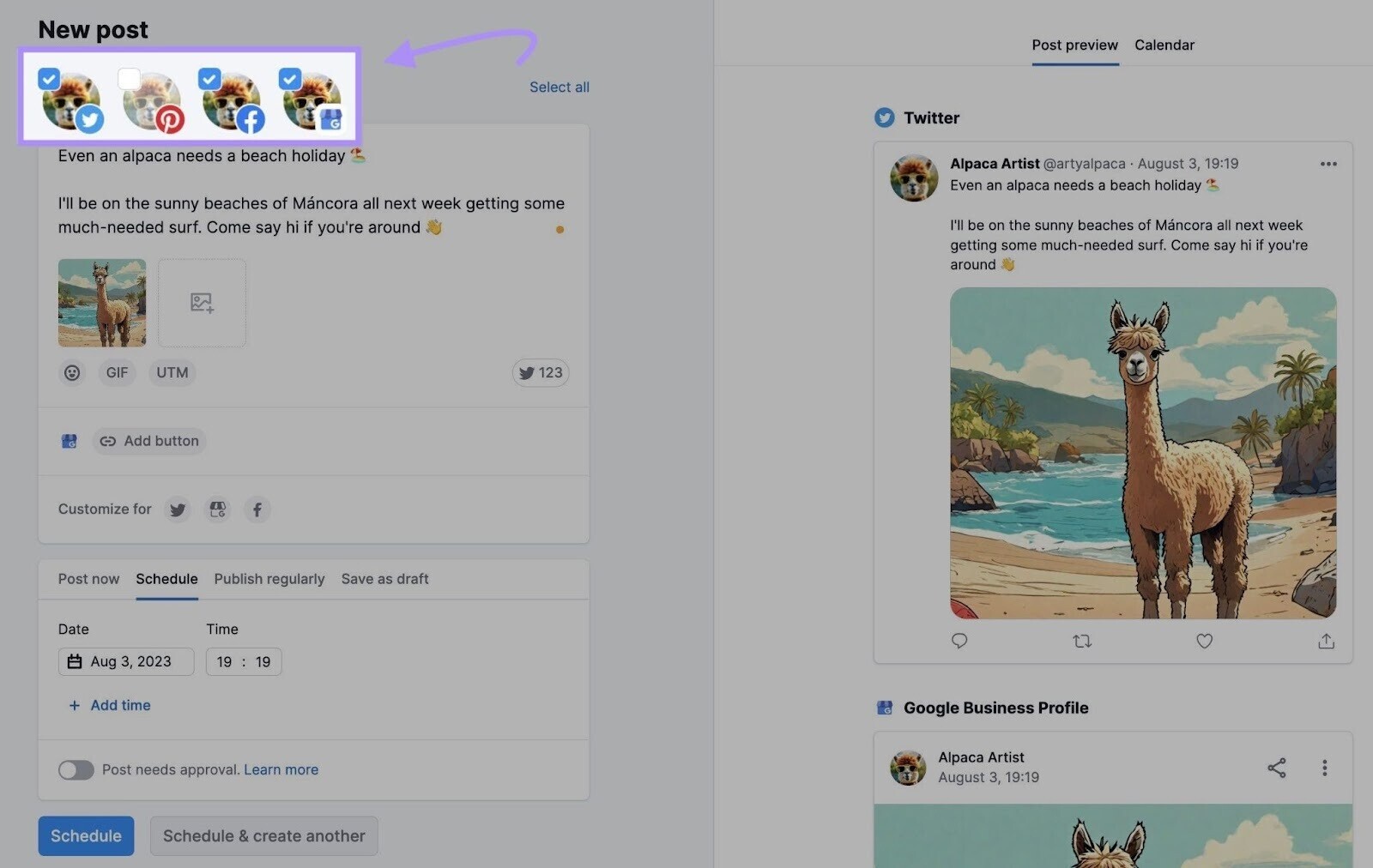Viewport: 1373px width, 868px height.
Task: Open the emoji picker
Action: point(72,372)
